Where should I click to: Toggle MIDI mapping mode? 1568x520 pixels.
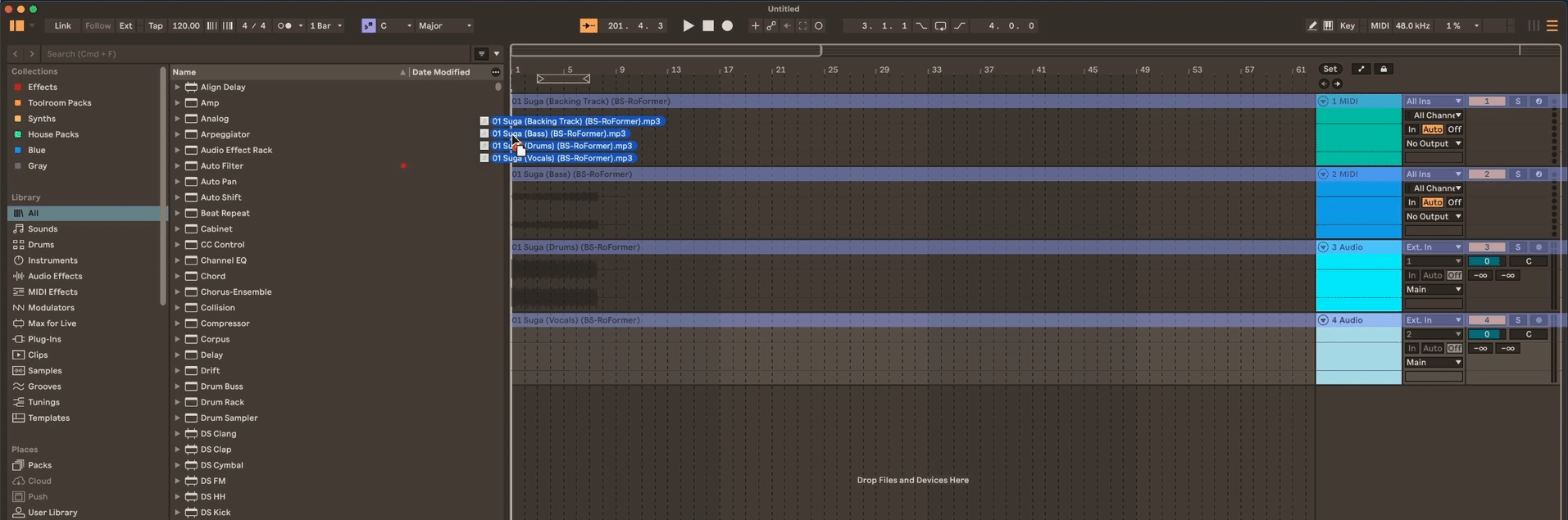tap(1379, 26)
